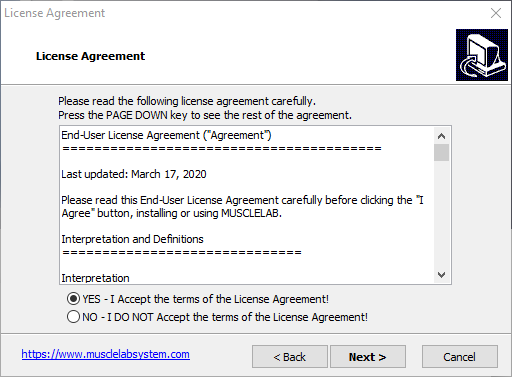The image size is (512, 377).
Task: Click the installer computer icon
Action: (482, 55)
